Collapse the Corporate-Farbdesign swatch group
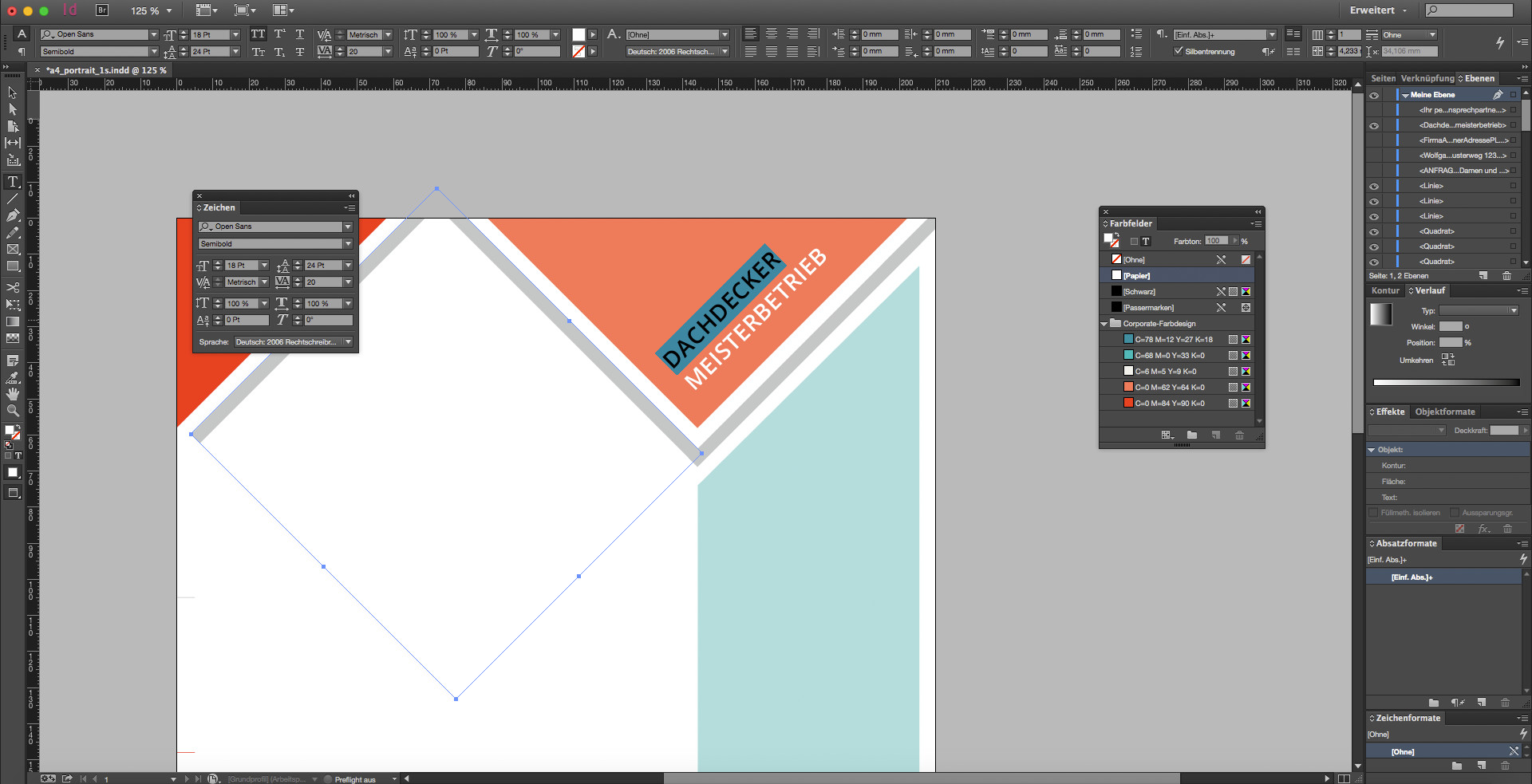This screenshot has height=784, width=1532. point(1104,324)
